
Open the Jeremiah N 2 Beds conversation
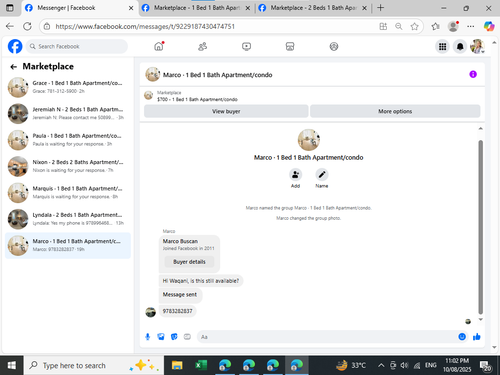(x=68, y=113)
